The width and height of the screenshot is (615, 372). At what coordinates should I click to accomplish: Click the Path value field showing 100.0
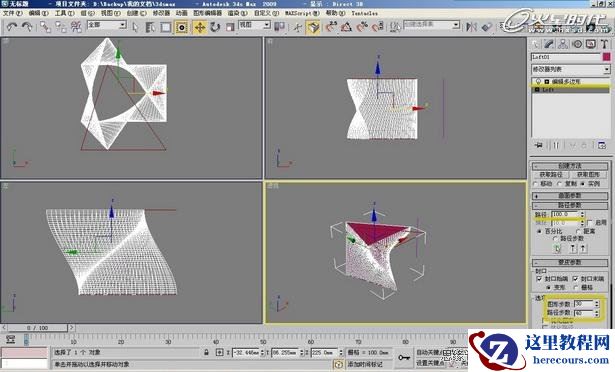pyautogui.click(x=565, y=214)
